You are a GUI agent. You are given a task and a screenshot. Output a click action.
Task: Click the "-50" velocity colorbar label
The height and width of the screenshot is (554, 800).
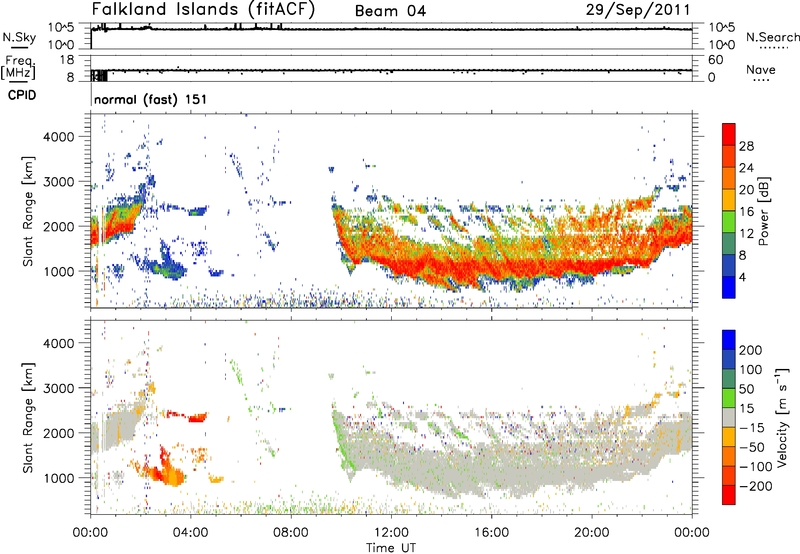[x=752, y=447]
